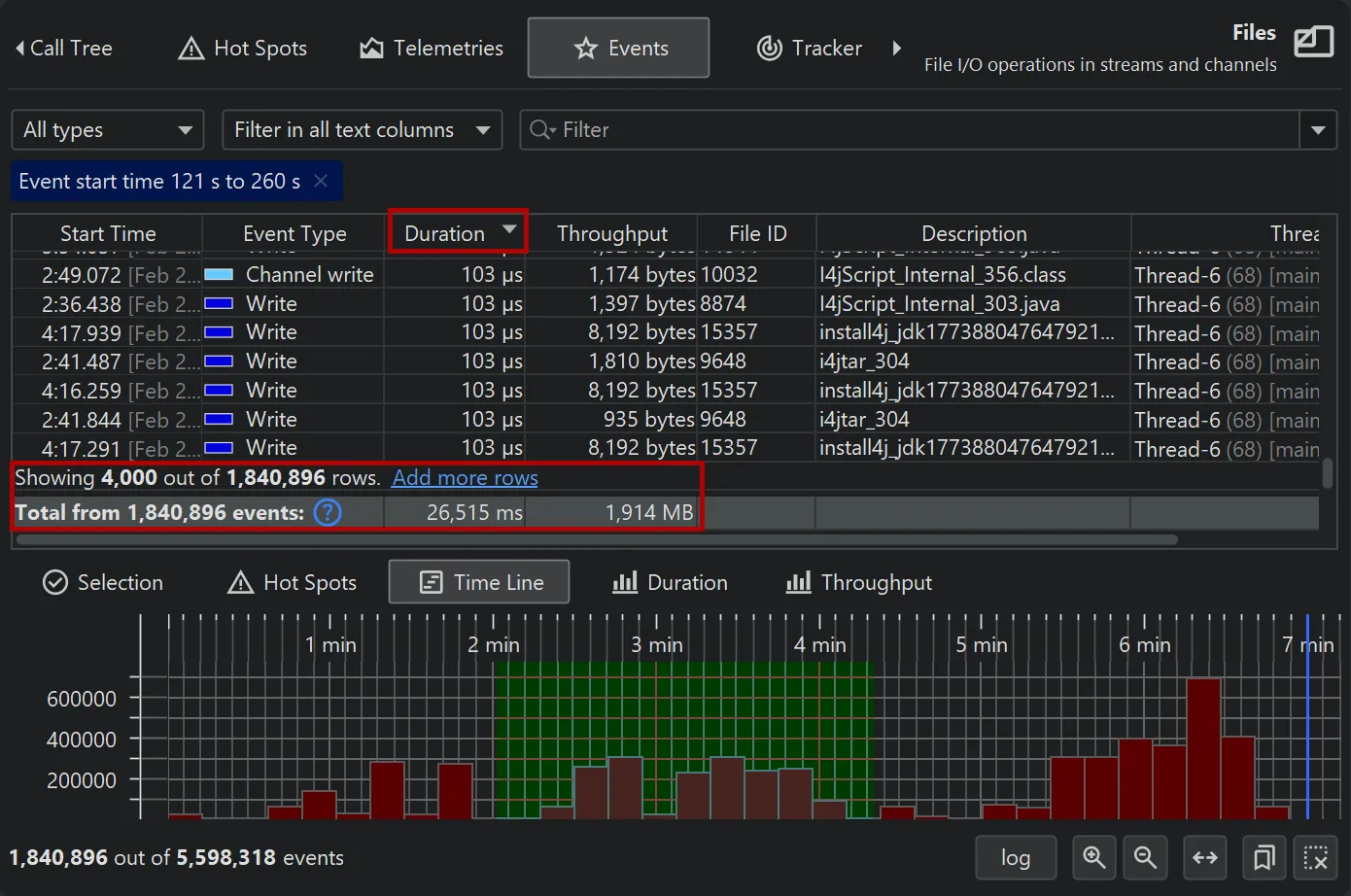
Task: Click the Duration histogram icon
Action: coord(670,582)
